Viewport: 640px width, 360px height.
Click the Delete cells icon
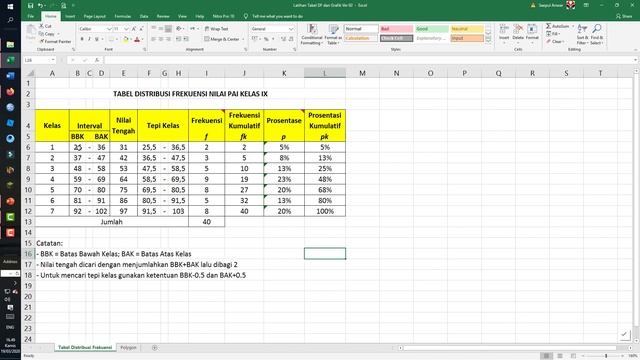[x=518, y=32]
